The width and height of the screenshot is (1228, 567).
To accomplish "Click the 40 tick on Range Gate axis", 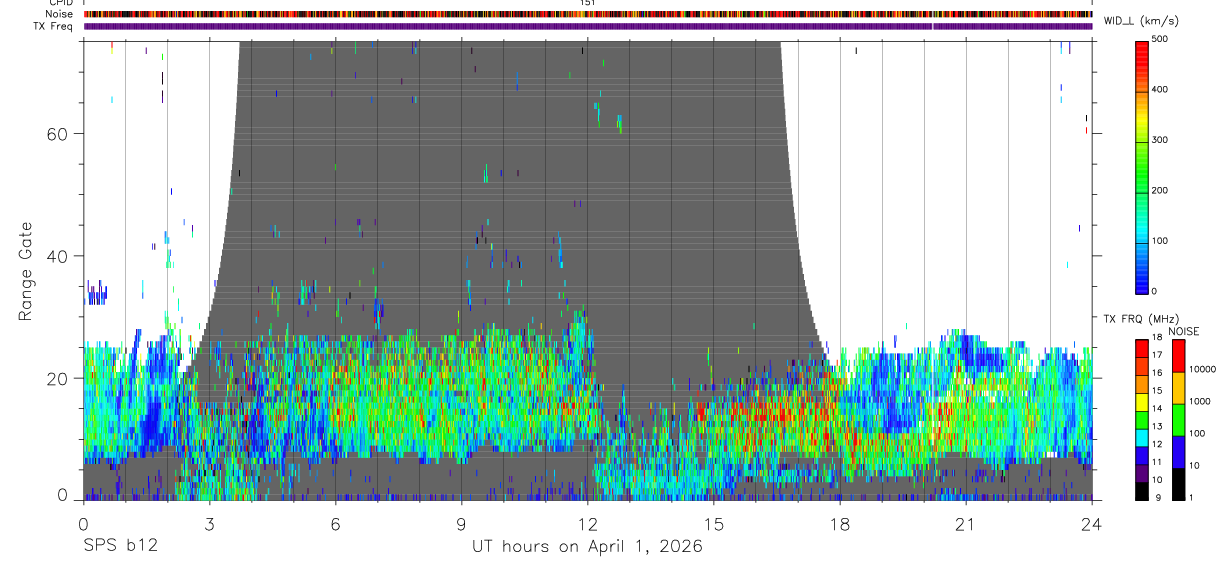I will coord(59,255).
